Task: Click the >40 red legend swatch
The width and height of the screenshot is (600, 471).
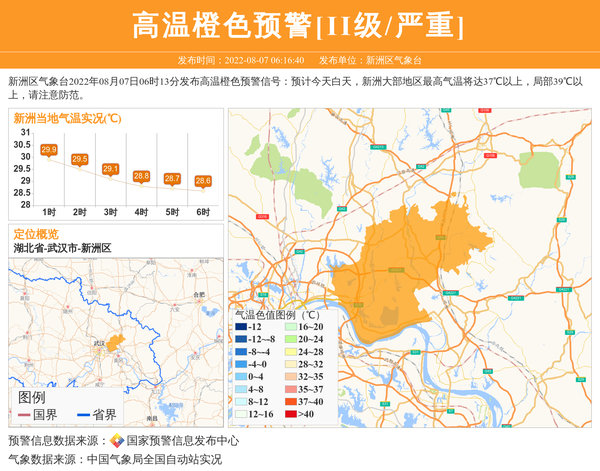Action: click(290, 414)
